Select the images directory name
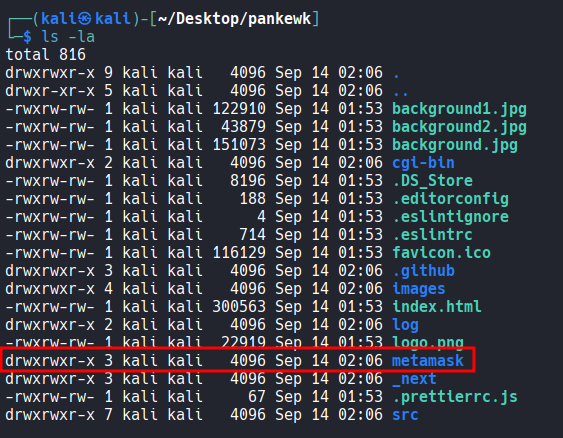Viewport: 563px width, 438px height. coord(419,289)
